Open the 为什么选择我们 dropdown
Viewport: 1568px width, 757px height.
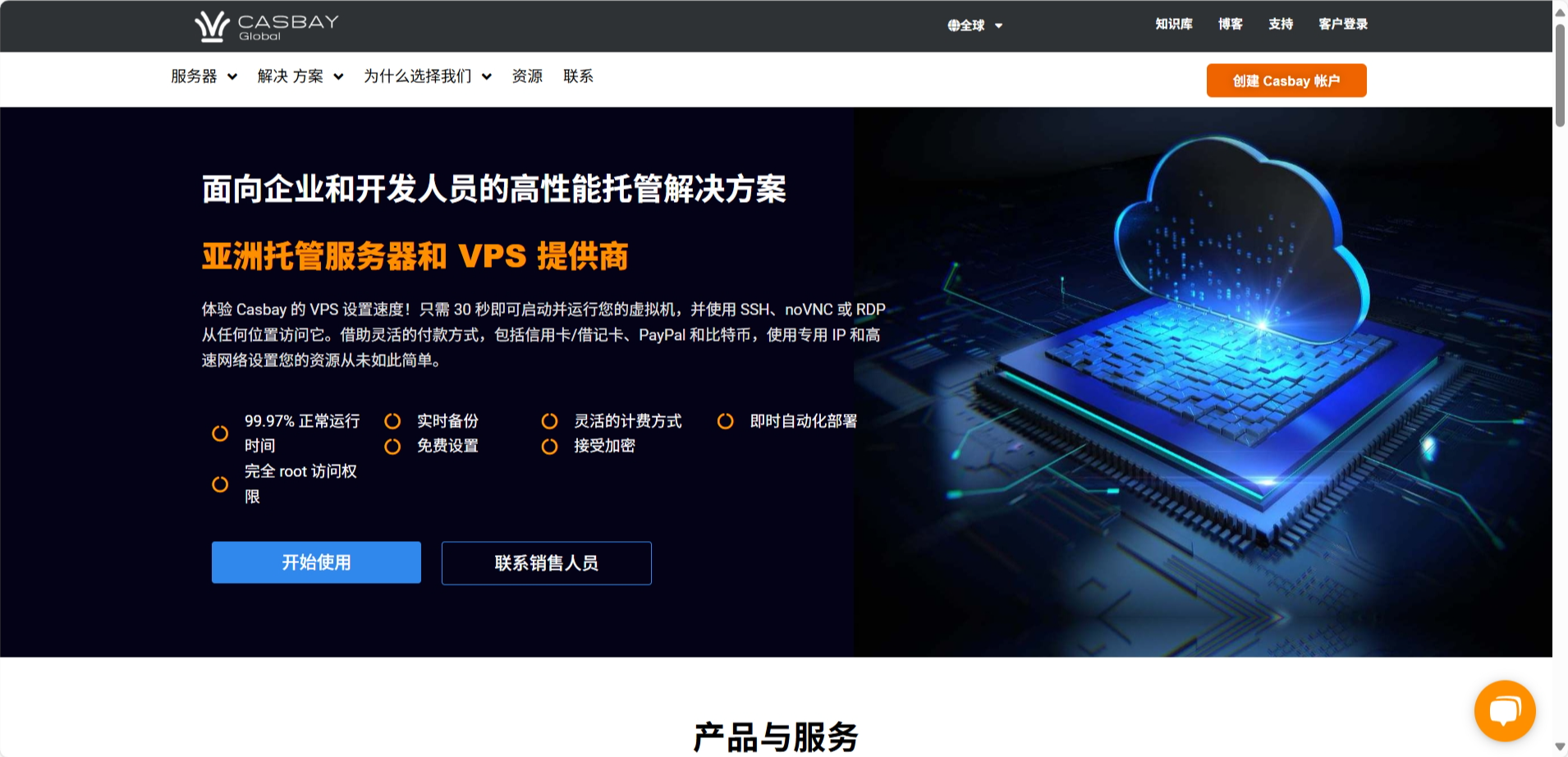click(x=428, y=76)
